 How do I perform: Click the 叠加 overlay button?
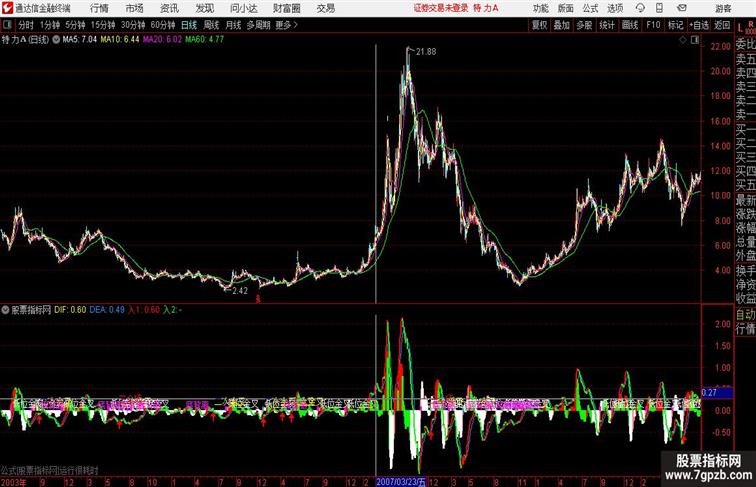pos(562,25)
